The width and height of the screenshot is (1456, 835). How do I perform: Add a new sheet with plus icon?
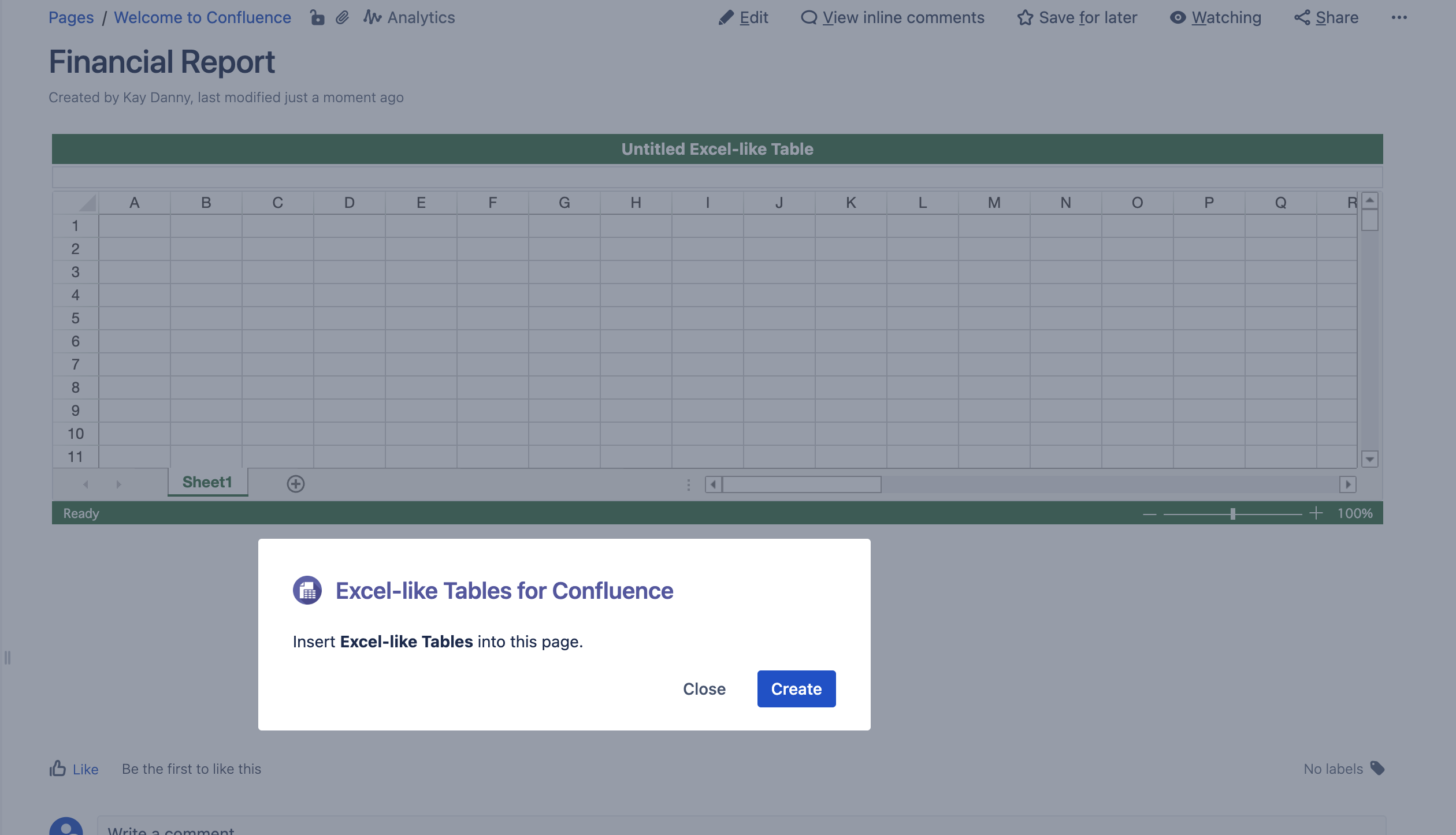point(296,484)
